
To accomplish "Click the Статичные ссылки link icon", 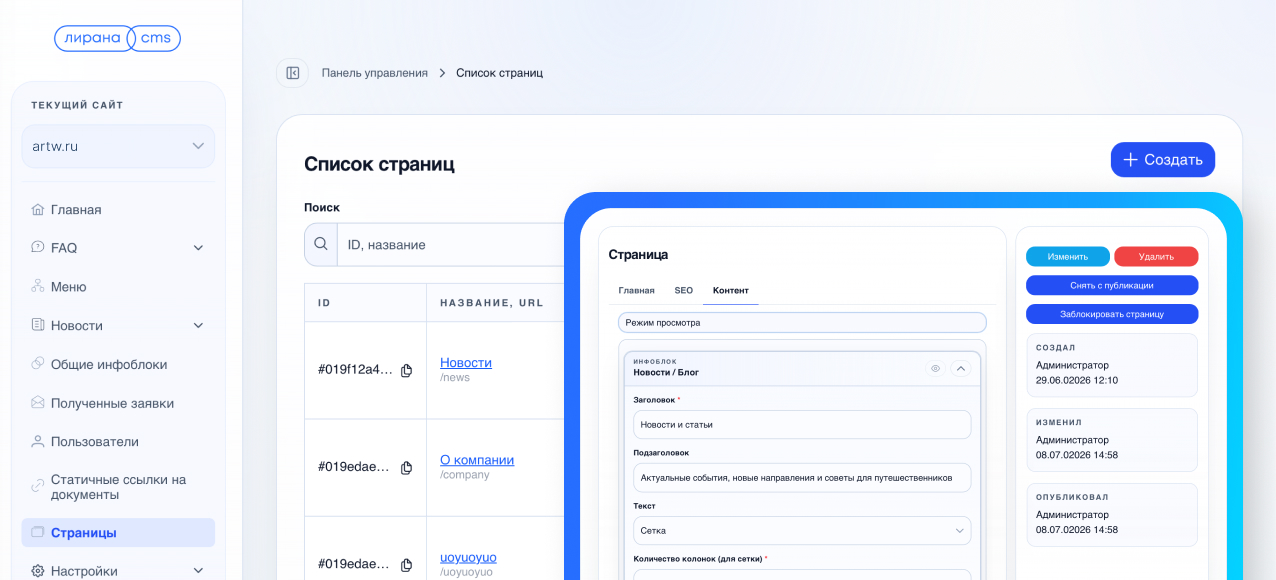I will click(x=38, y=487).
